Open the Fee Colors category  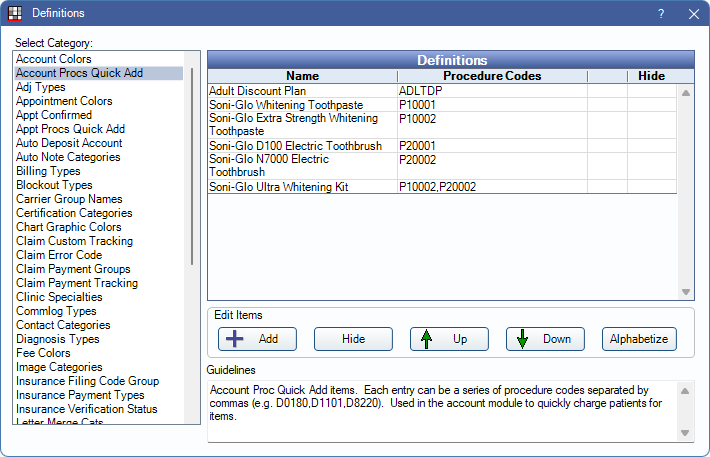point(43,353)
